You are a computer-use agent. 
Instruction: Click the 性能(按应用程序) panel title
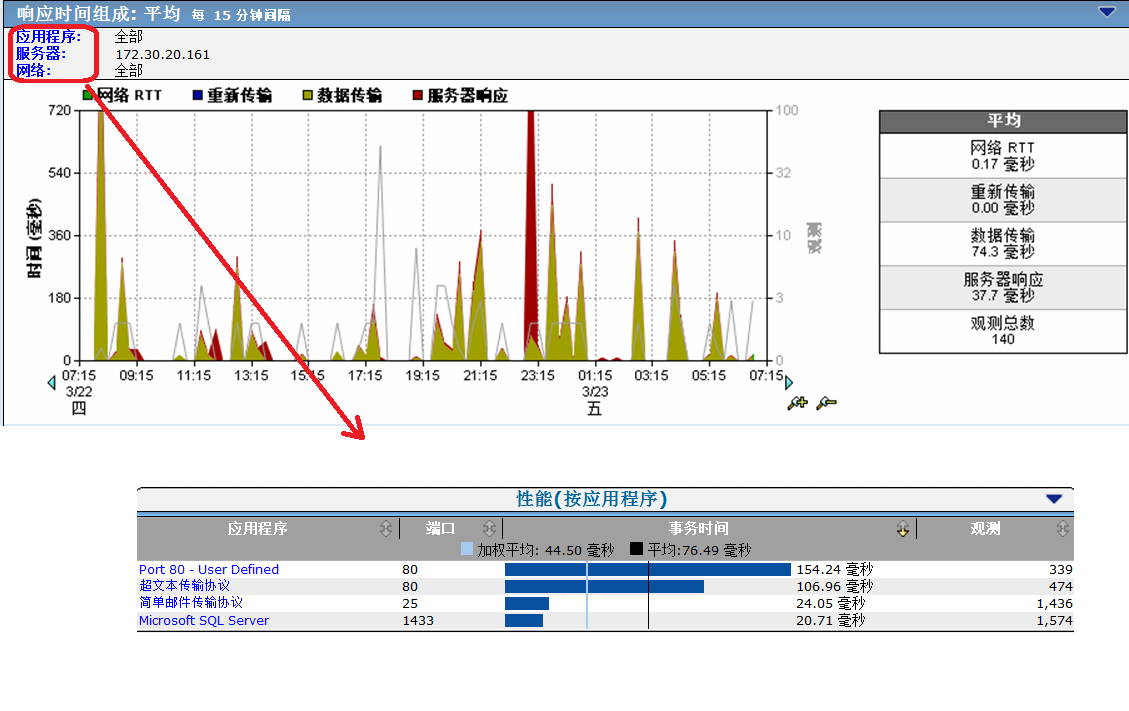pos(592,498)
